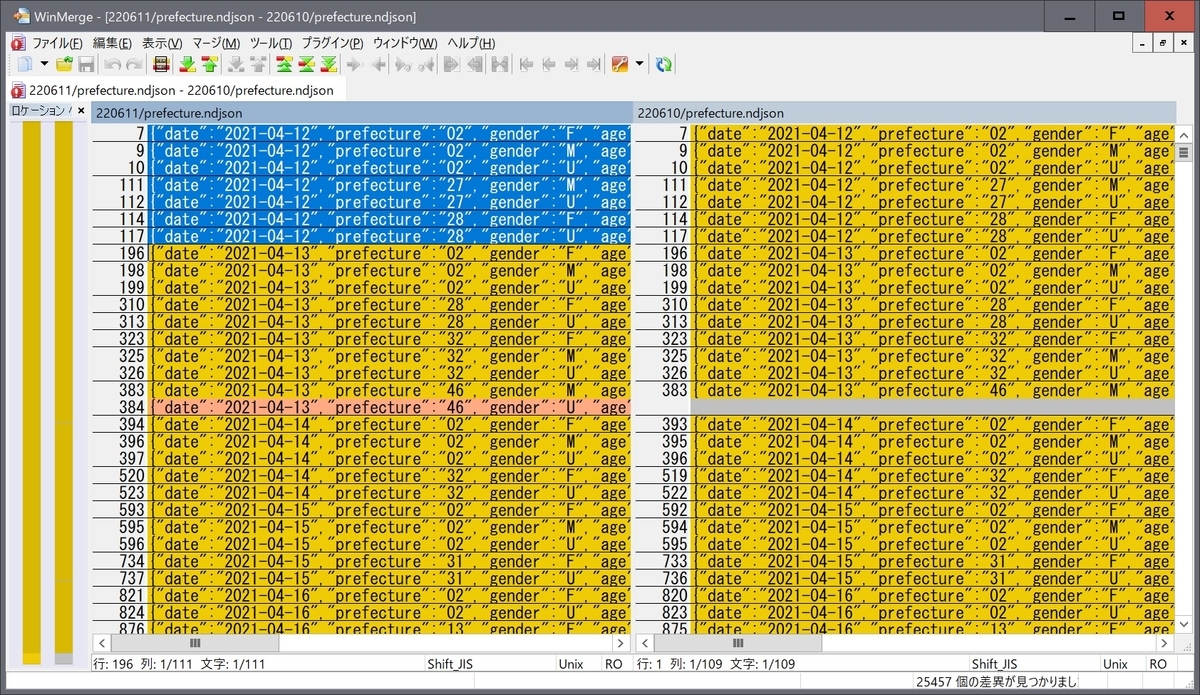Click the right pane Unix line-ending status
This screenshot has height=695, width=1200.
click(1114, 663)
